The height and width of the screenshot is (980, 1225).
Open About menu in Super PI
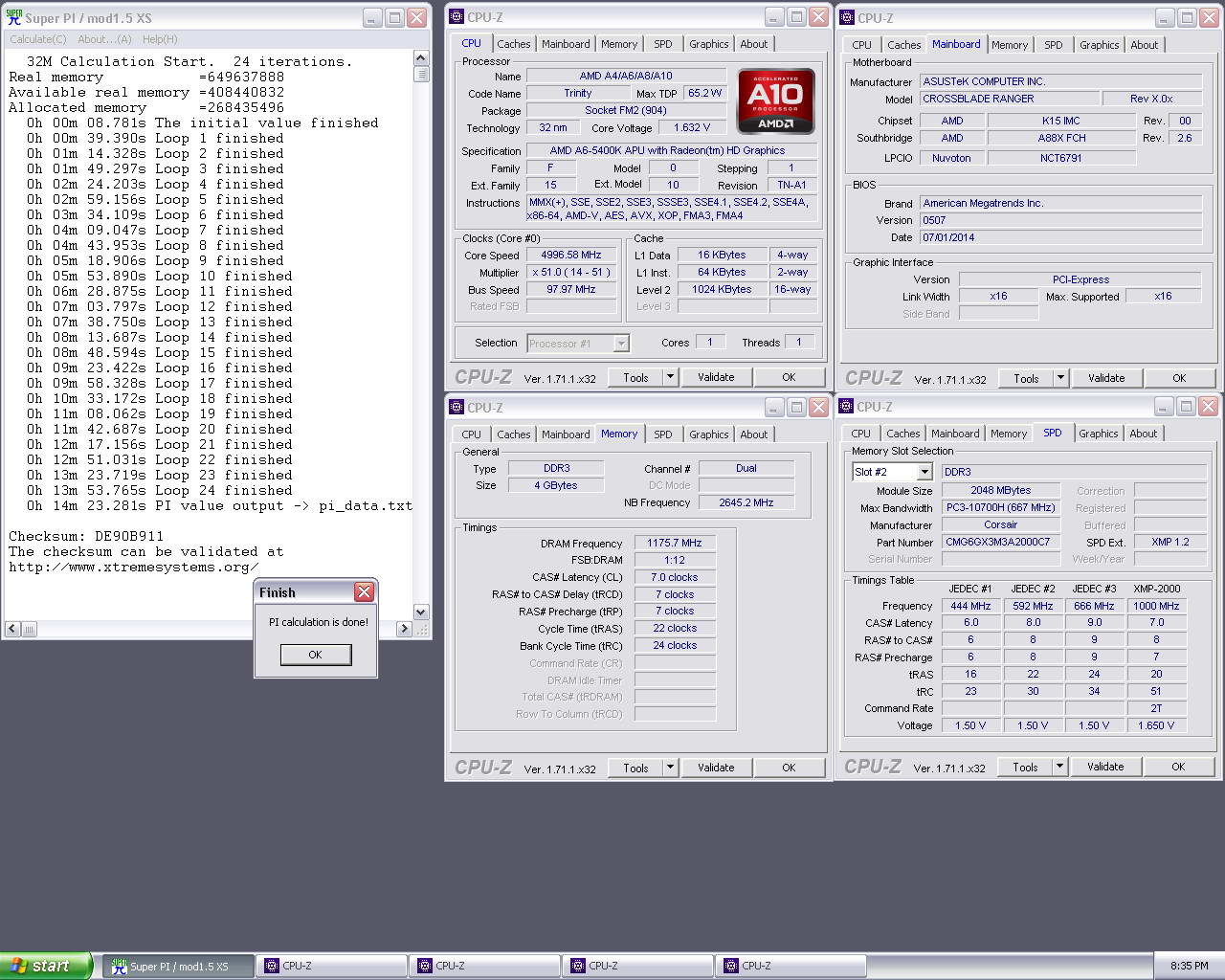tap(104, 39)
